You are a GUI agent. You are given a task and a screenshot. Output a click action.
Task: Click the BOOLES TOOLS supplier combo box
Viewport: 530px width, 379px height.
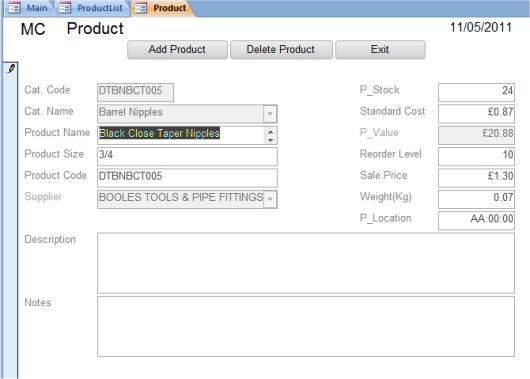[x=187, y=199]
